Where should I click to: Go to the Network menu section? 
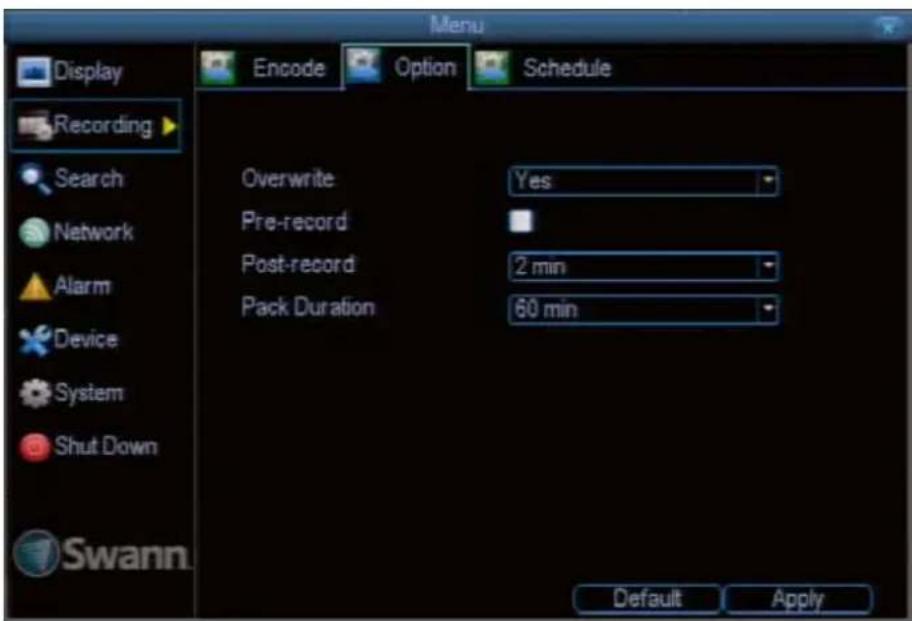tap(76, 233)
